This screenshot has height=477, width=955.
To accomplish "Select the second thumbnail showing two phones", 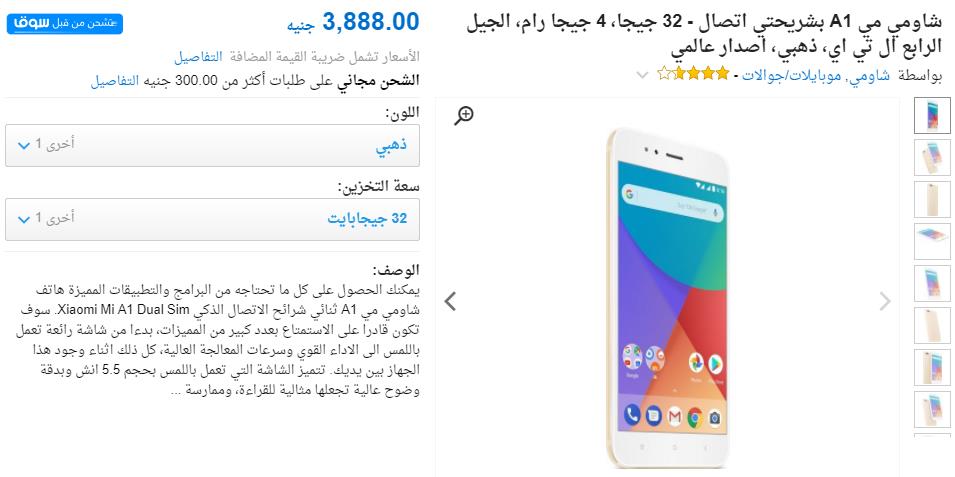I will tap(932, 158).
